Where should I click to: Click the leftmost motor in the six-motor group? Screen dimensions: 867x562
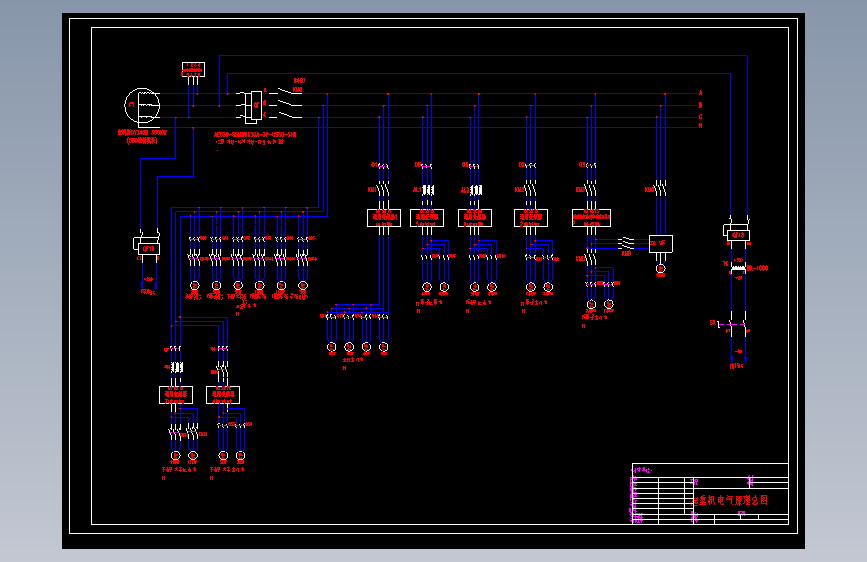(195, 286)
